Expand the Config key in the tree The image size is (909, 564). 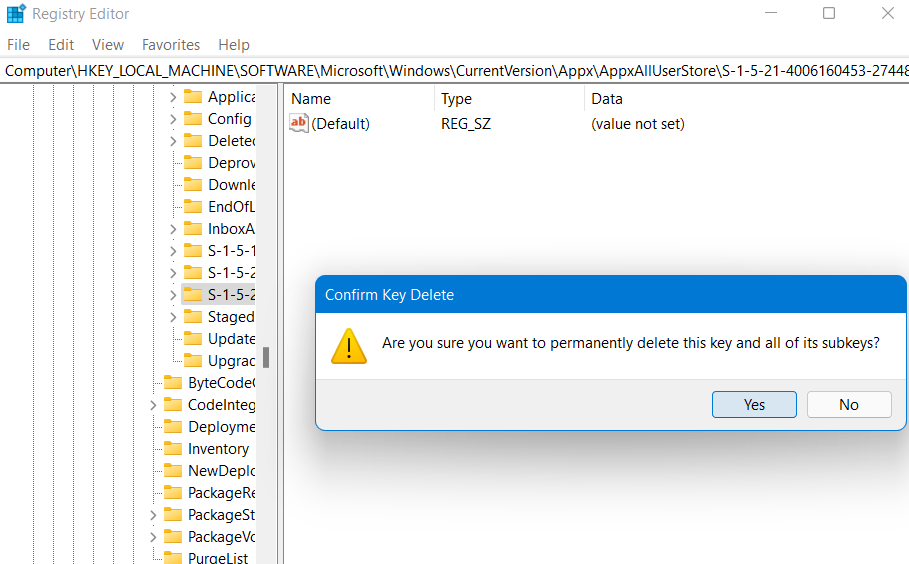173,119
